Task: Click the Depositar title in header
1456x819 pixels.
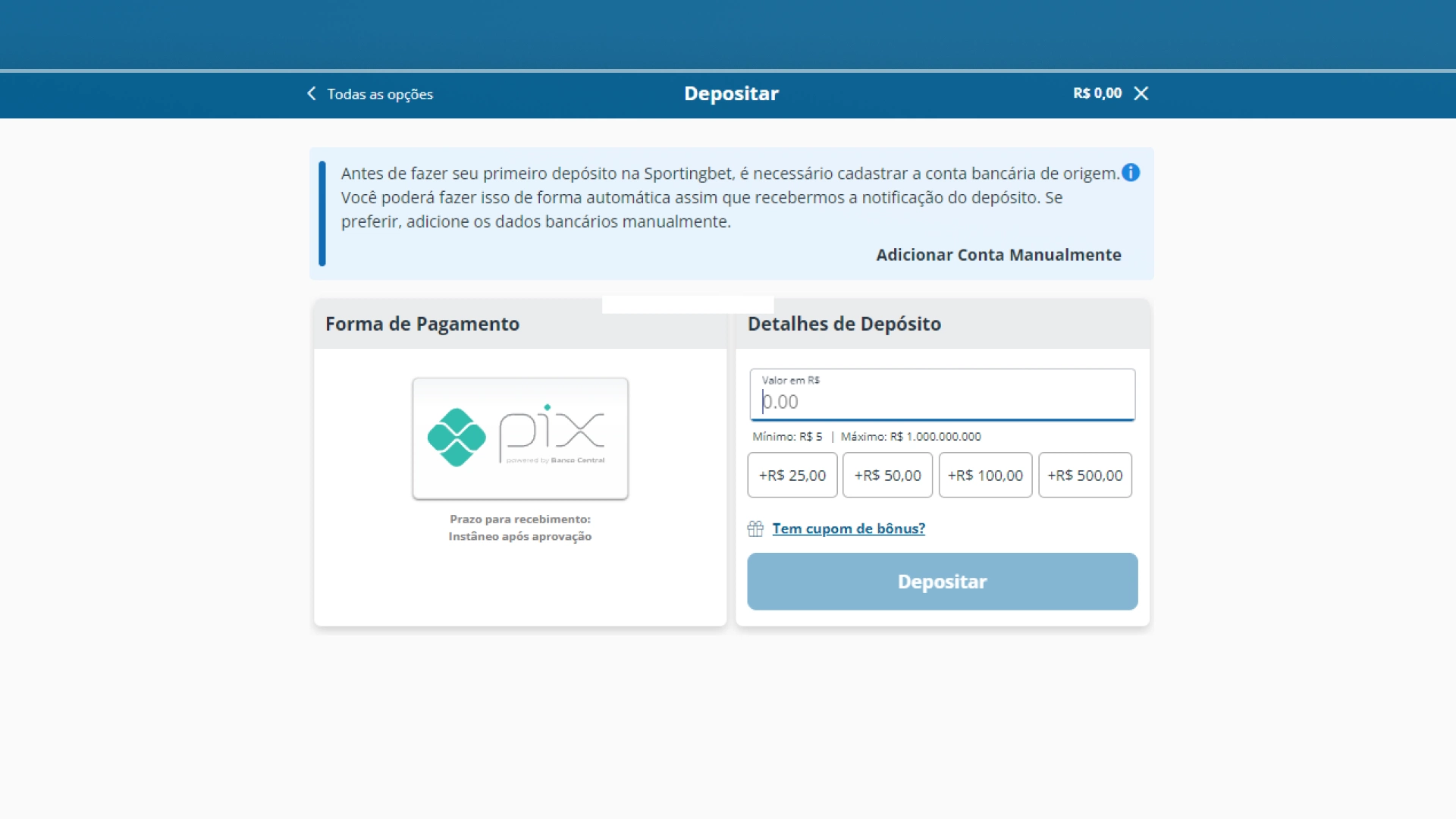Action: tap(731, 93)
